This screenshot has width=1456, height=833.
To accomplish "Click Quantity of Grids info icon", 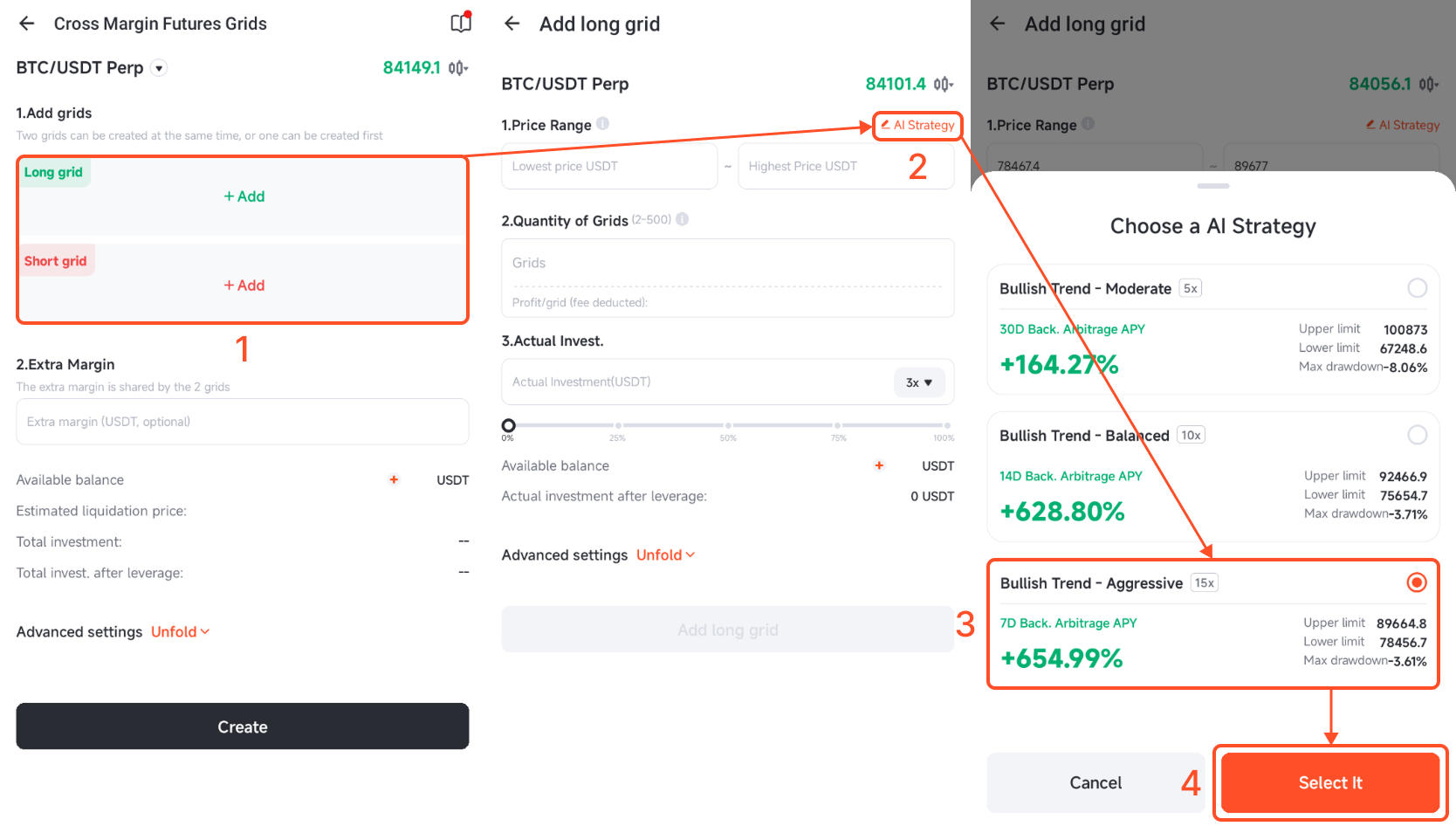I will [x=683, y=219].
